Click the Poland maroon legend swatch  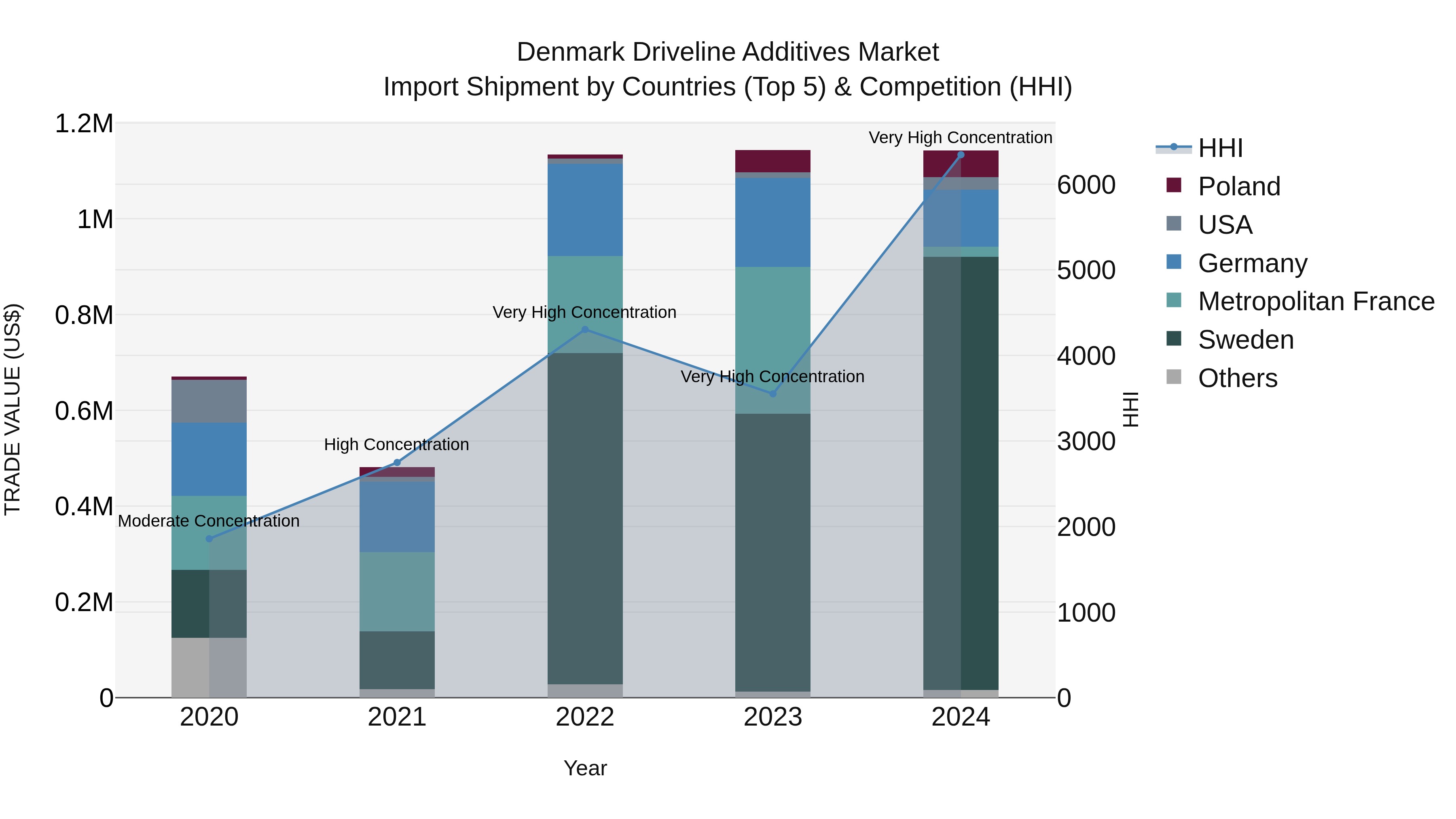[1174, 185]
